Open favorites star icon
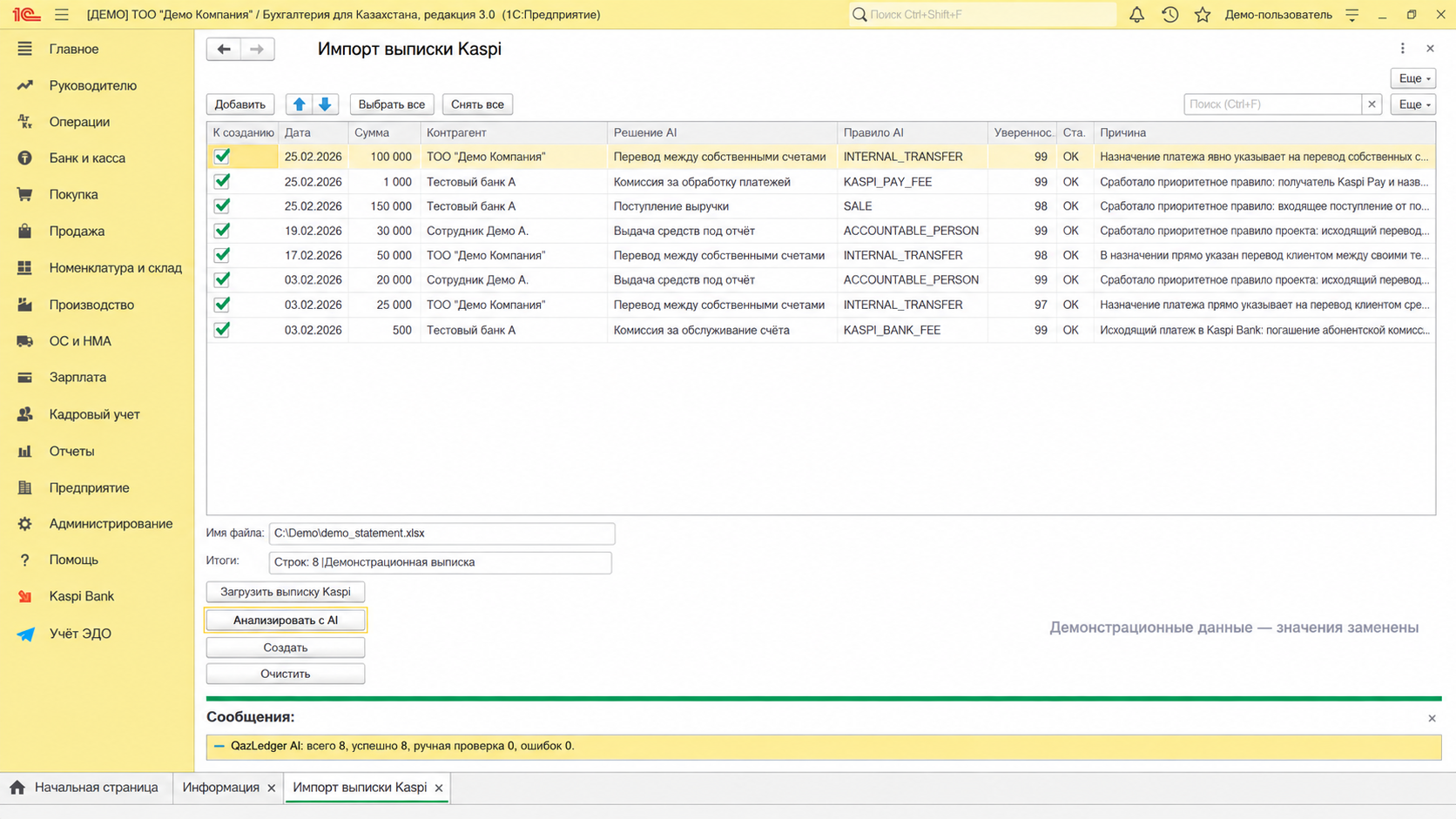Viewport: 1456px width, 819px height. click(1203, 15)
